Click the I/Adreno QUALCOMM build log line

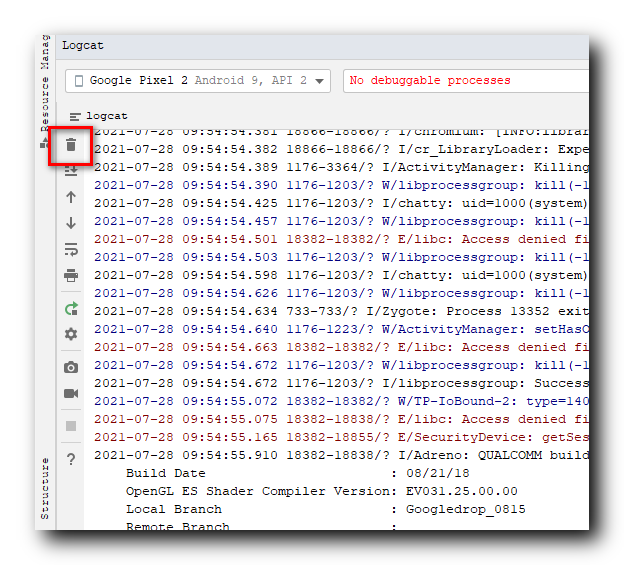[341, 455]
